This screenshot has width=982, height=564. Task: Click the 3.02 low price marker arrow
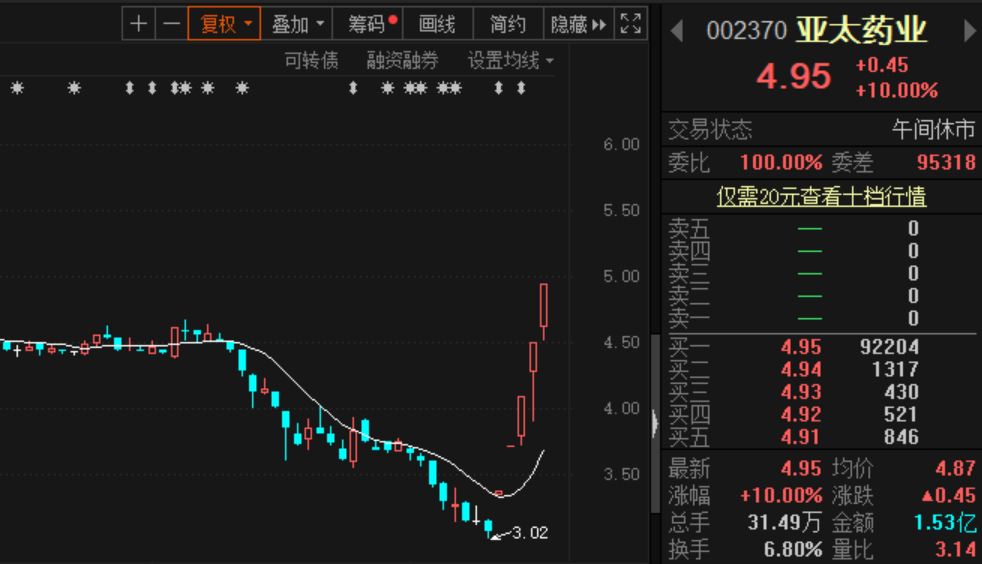click(x=498, y=535)
